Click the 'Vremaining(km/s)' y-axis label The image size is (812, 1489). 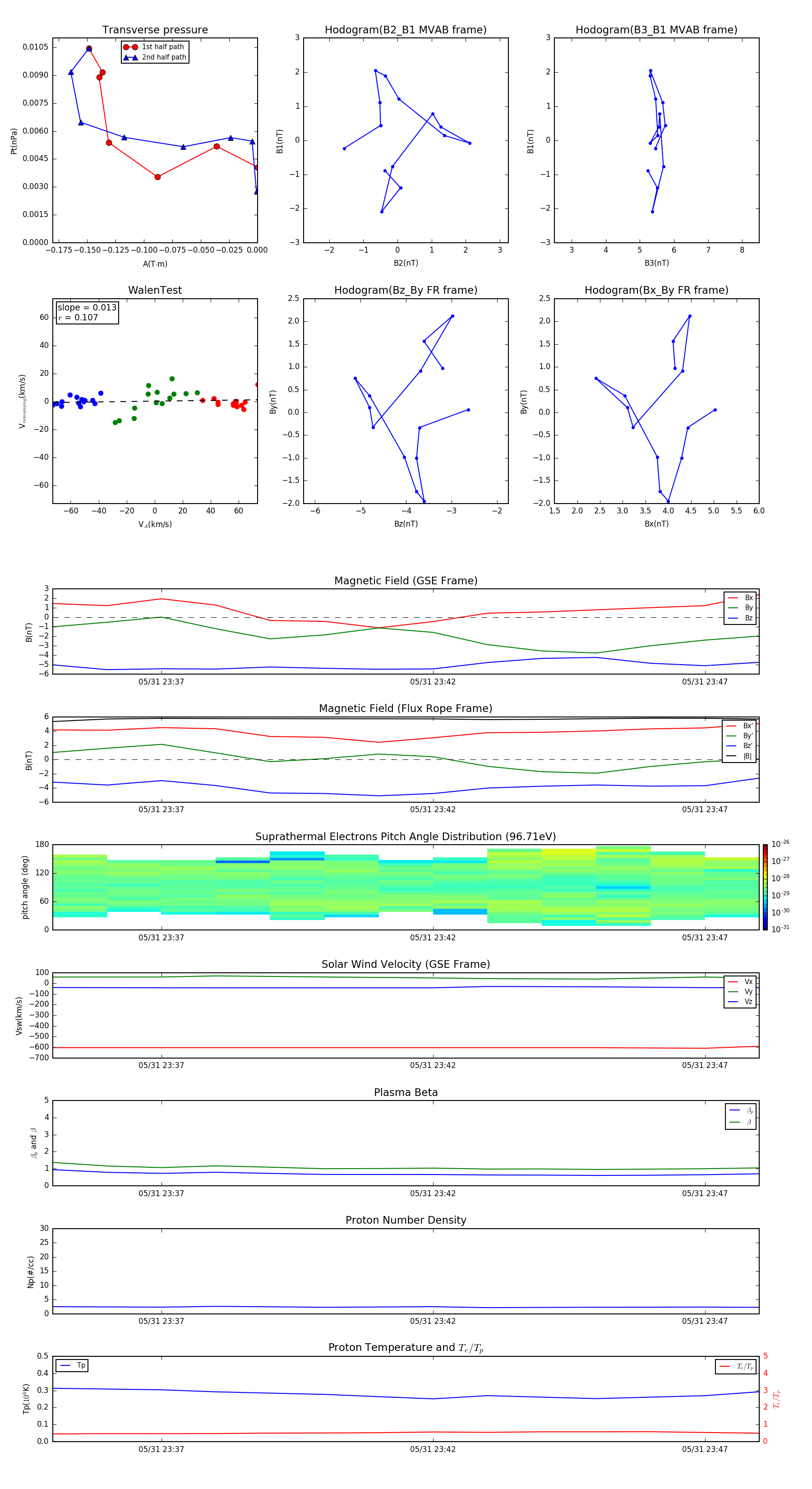(x=22, y=401)
